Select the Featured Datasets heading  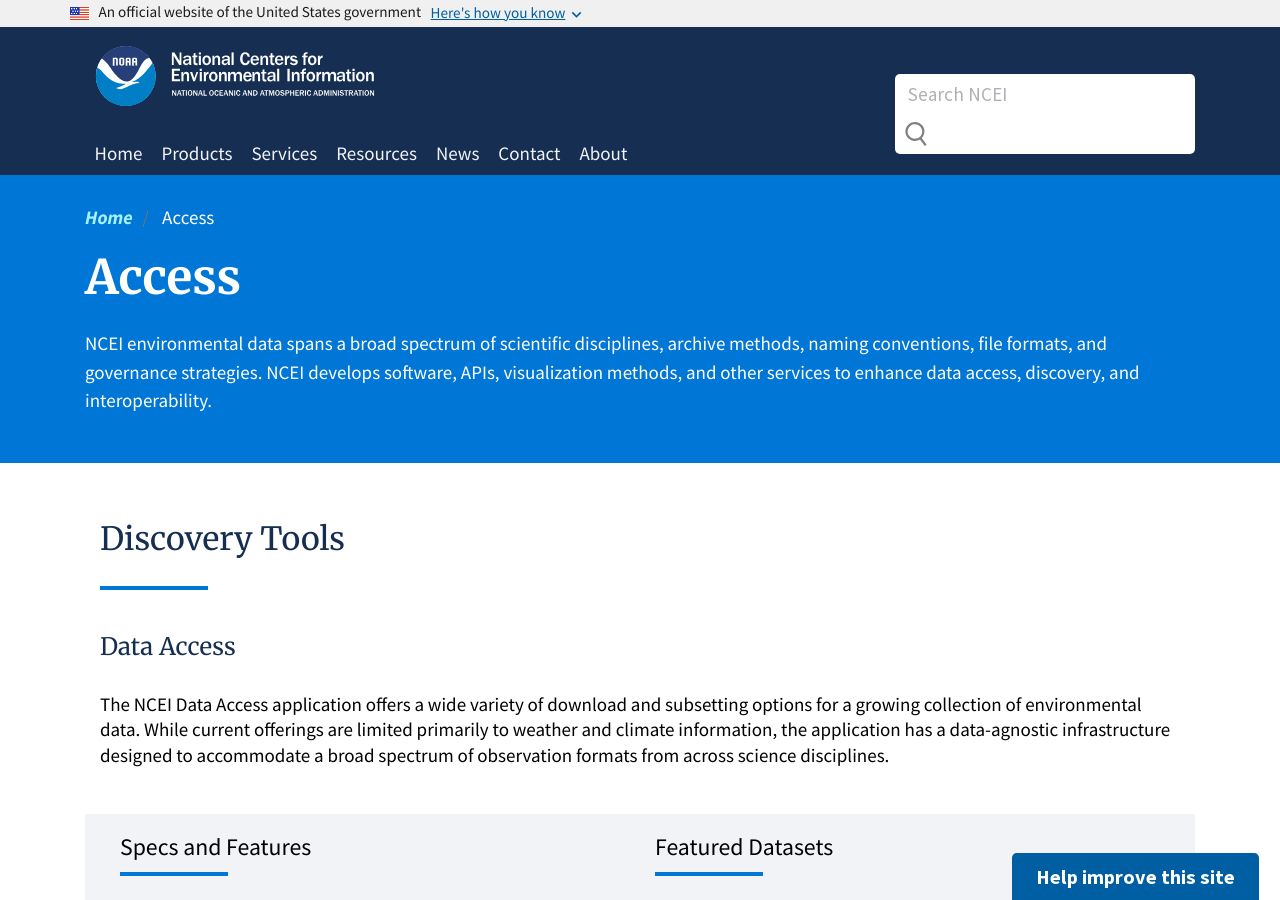pyautogui.click(x=744, y=847)
